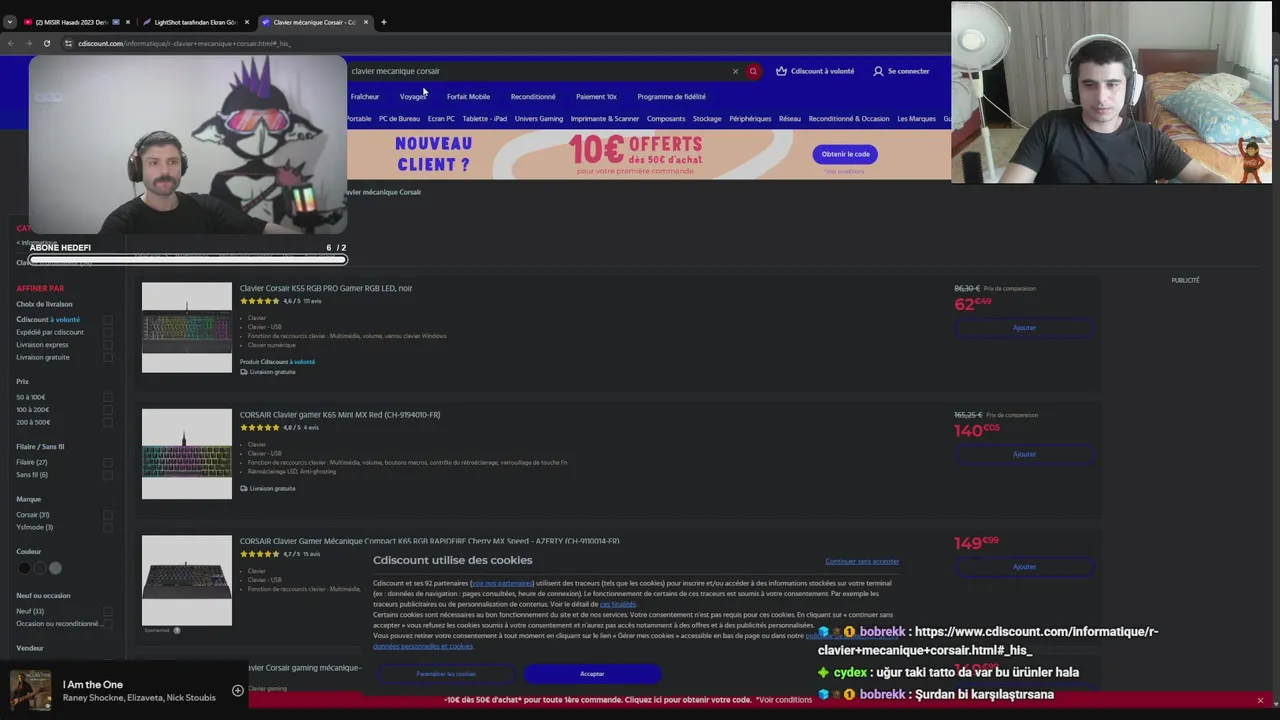Close the LightShot browser tab
The height and width of the screenshot is (720, 1280).
247,22
